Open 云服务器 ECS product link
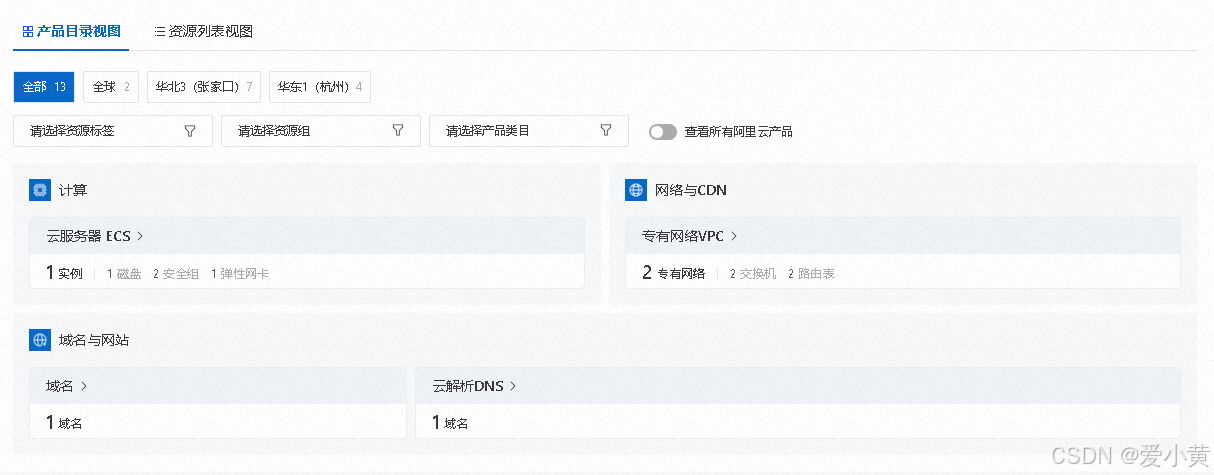 click(89, 236)
